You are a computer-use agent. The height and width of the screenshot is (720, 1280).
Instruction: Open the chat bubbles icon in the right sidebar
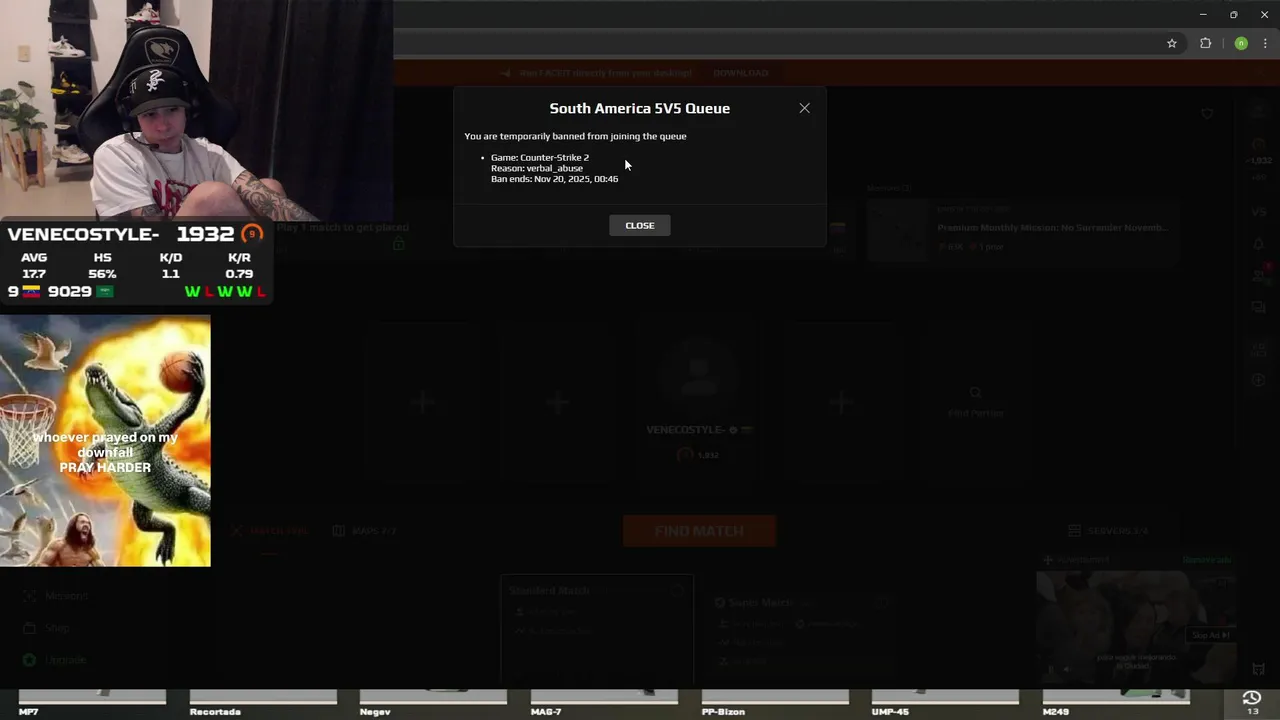(x=1259, y=307)
